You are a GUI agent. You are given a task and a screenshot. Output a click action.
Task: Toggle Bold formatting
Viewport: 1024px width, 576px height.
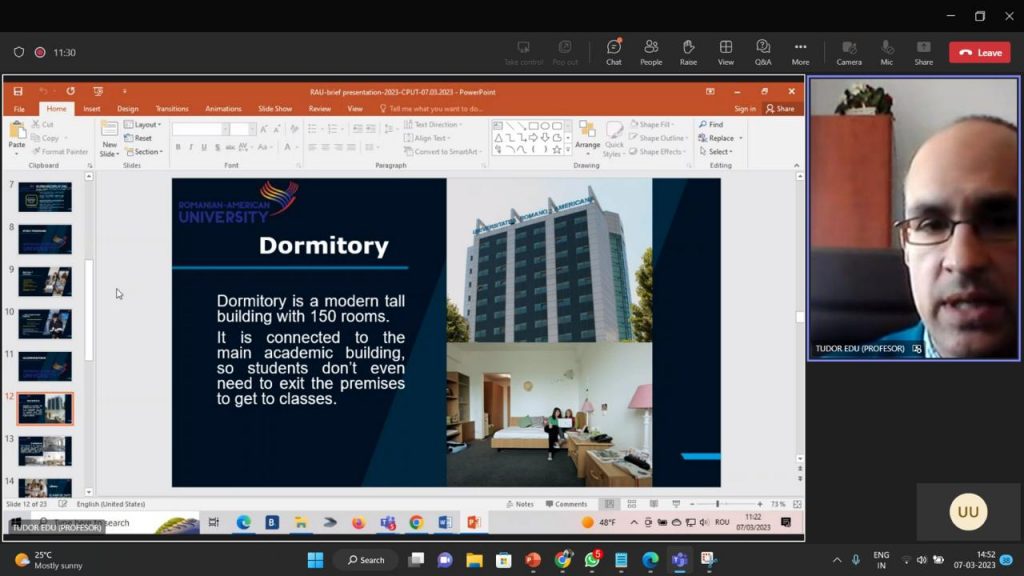178,148
